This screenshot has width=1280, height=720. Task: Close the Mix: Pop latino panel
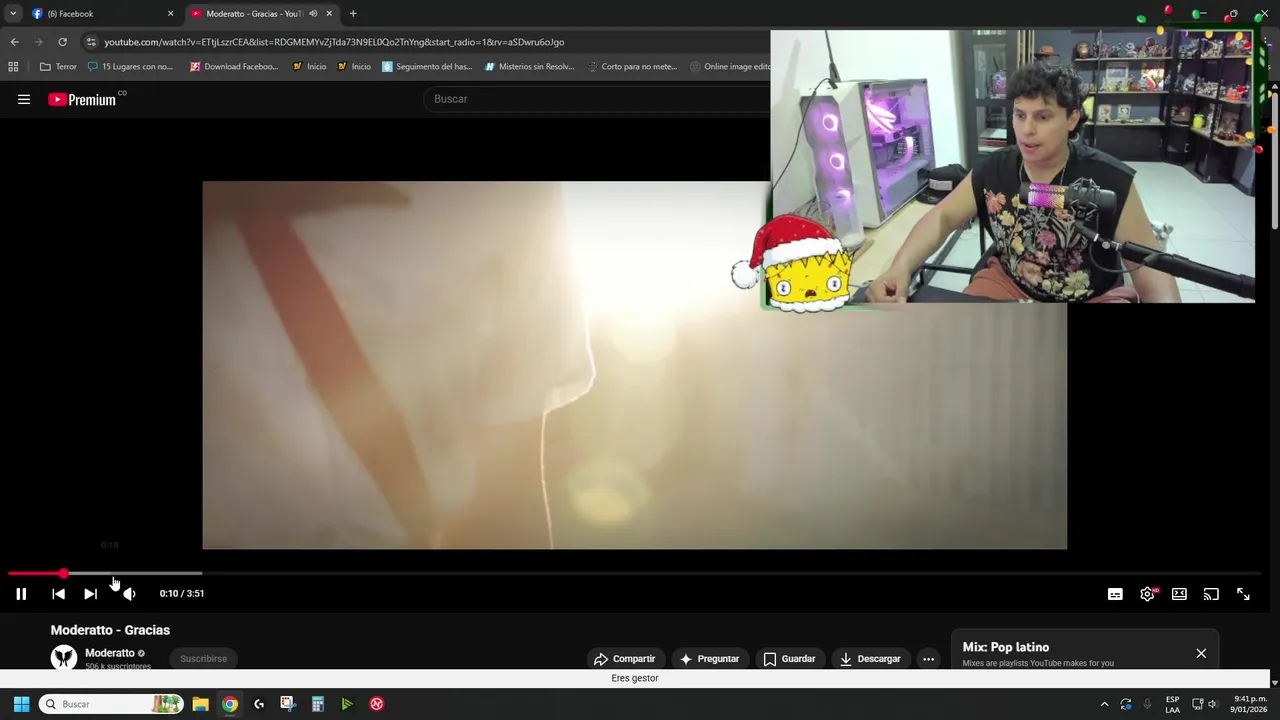1201,654
